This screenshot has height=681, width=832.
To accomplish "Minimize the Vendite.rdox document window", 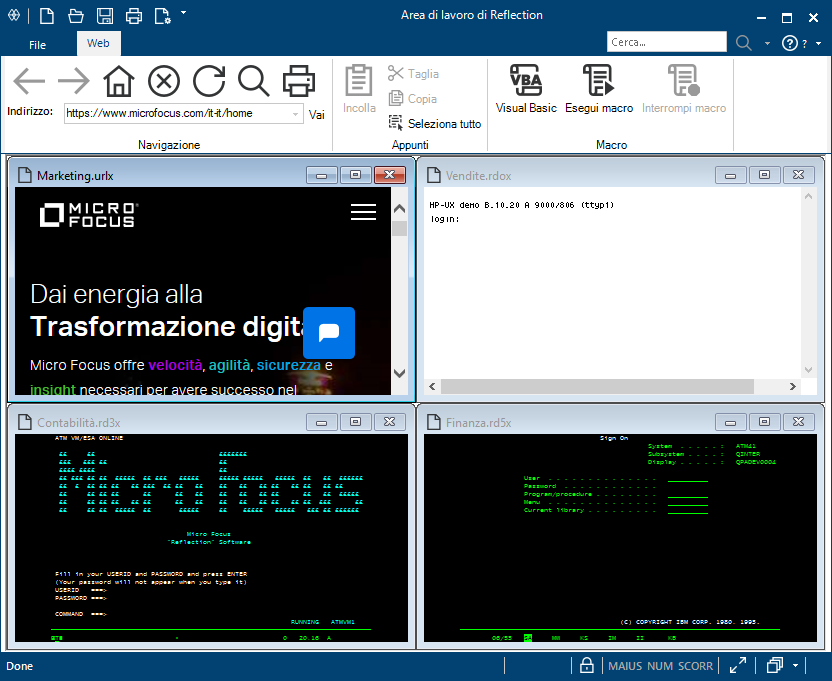I will point(731,175).
